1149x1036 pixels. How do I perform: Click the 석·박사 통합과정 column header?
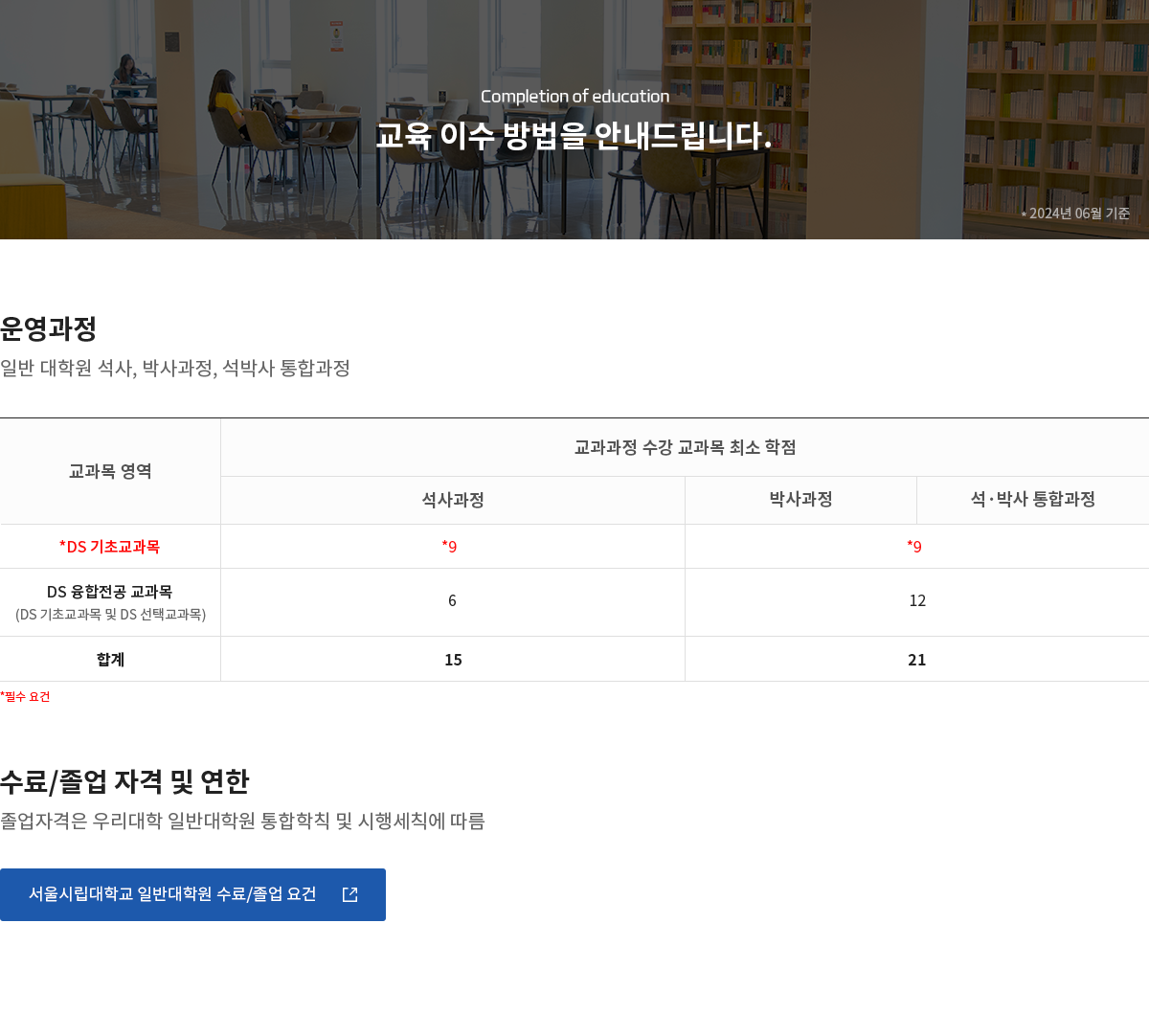click(x=1032, y=499)
